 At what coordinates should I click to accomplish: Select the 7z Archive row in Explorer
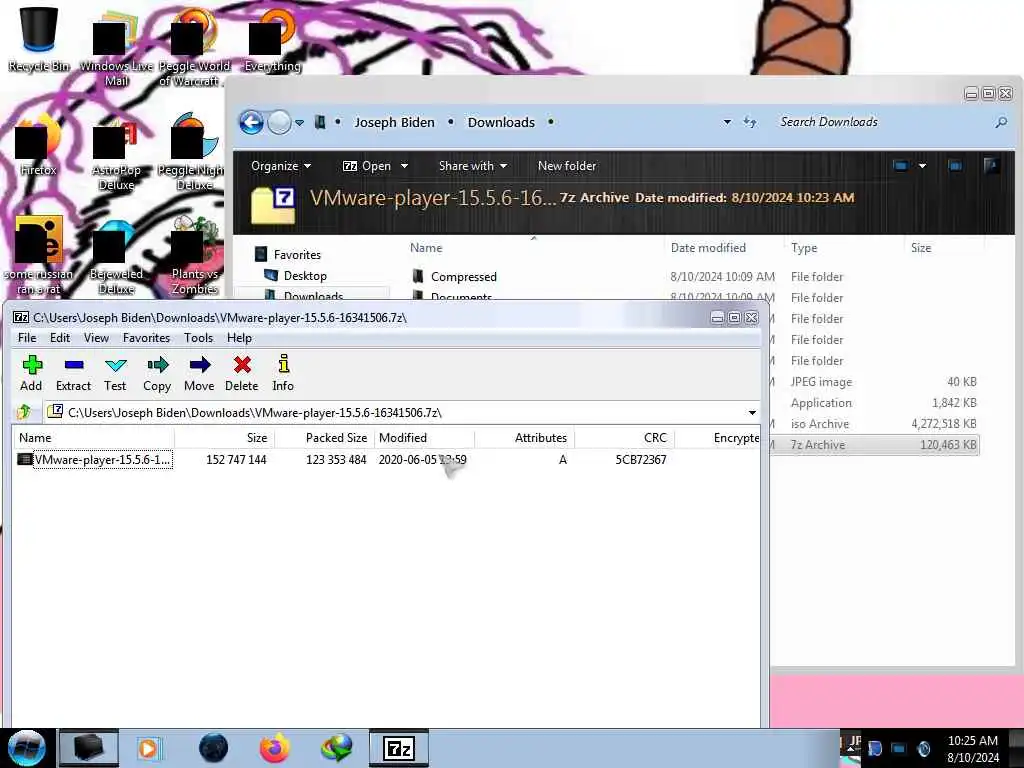click(x=874, y=445)
